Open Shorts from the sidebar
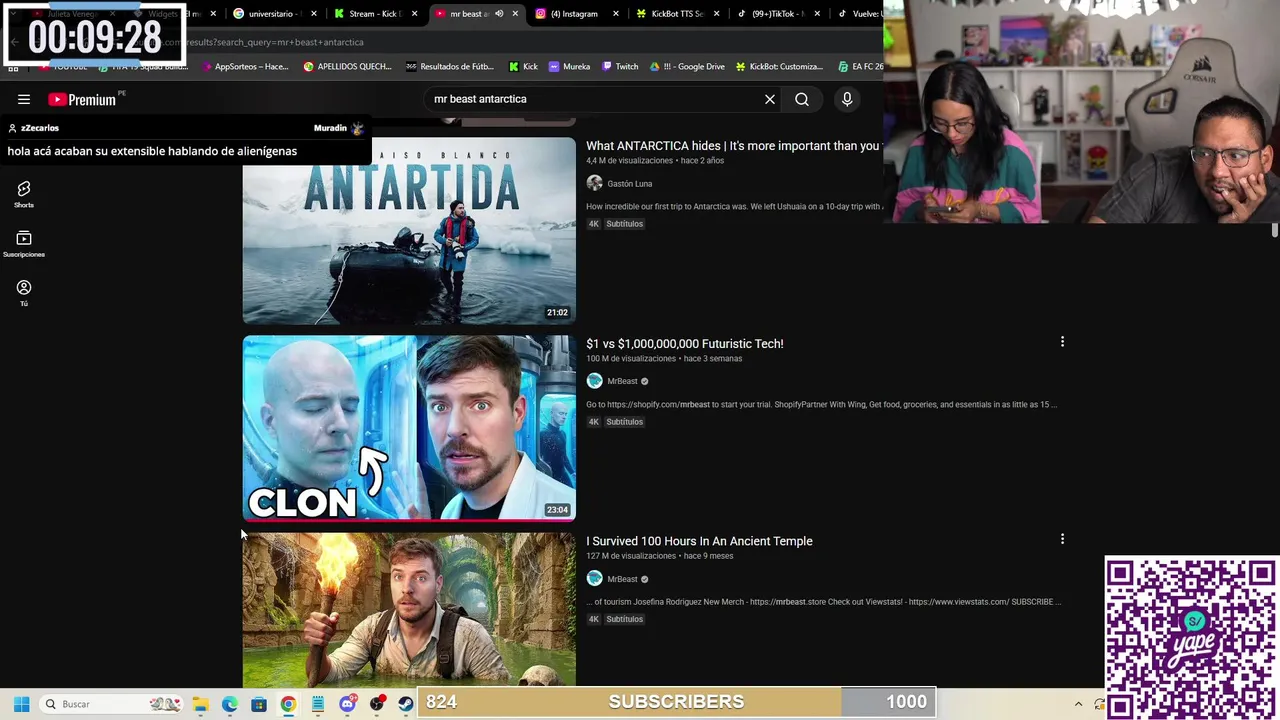This screenshot has height=720, width=1280. [24, 194]
